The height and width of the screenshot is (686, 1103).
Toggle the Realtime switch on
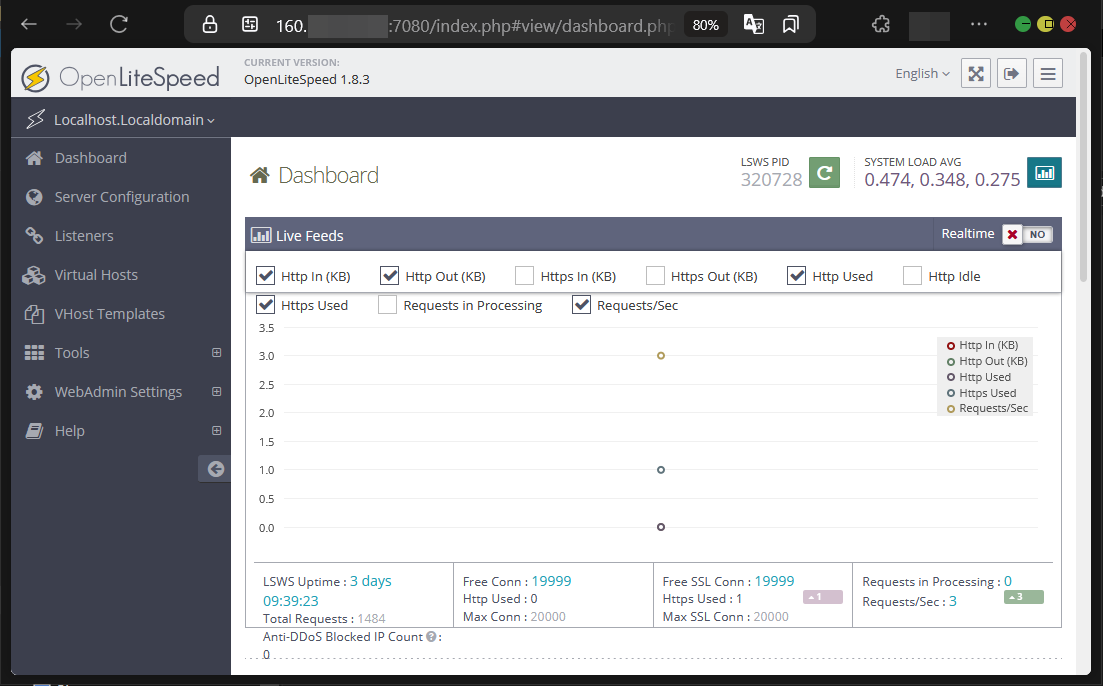click(1027, 234)
